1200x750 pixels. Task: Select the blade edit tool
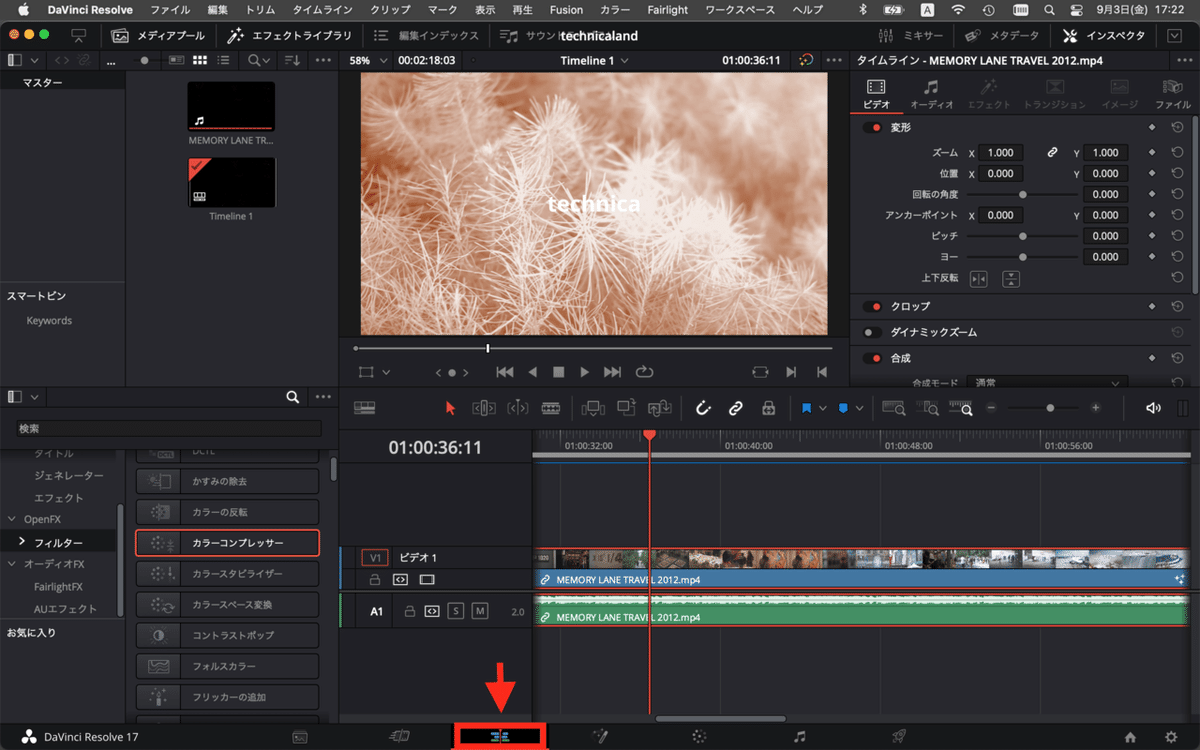(x=550, y=408)
